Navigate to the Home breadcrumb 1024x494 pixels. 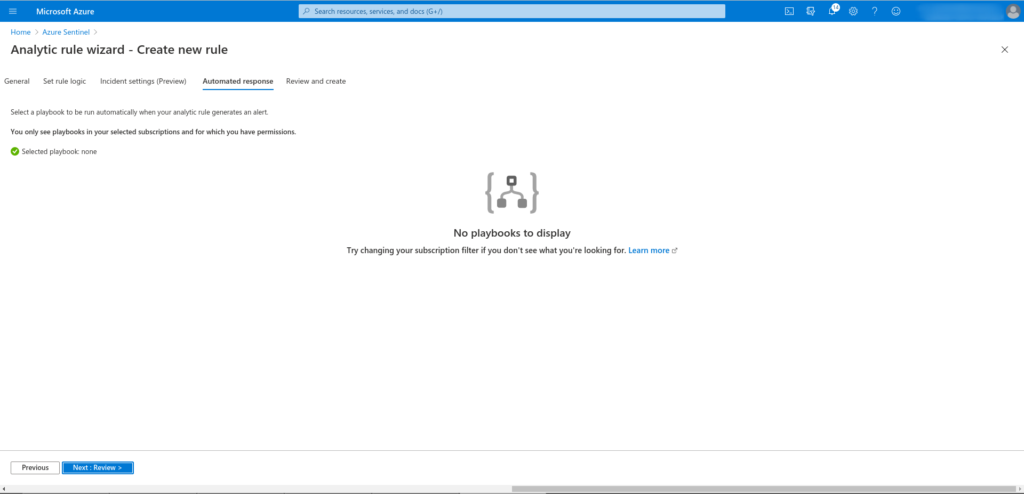tap(20, 32)
